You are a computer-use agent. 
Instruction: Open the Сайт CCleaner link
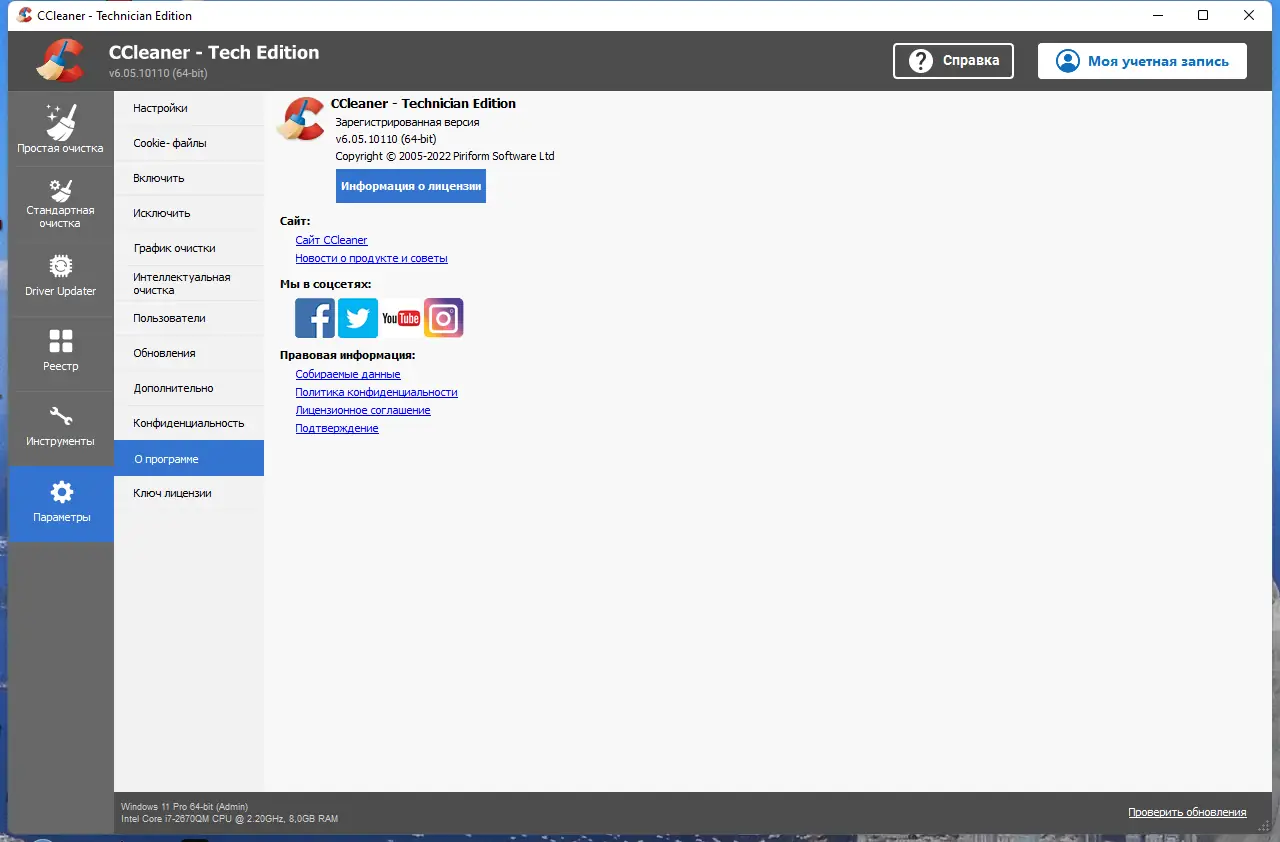[331, 240]
